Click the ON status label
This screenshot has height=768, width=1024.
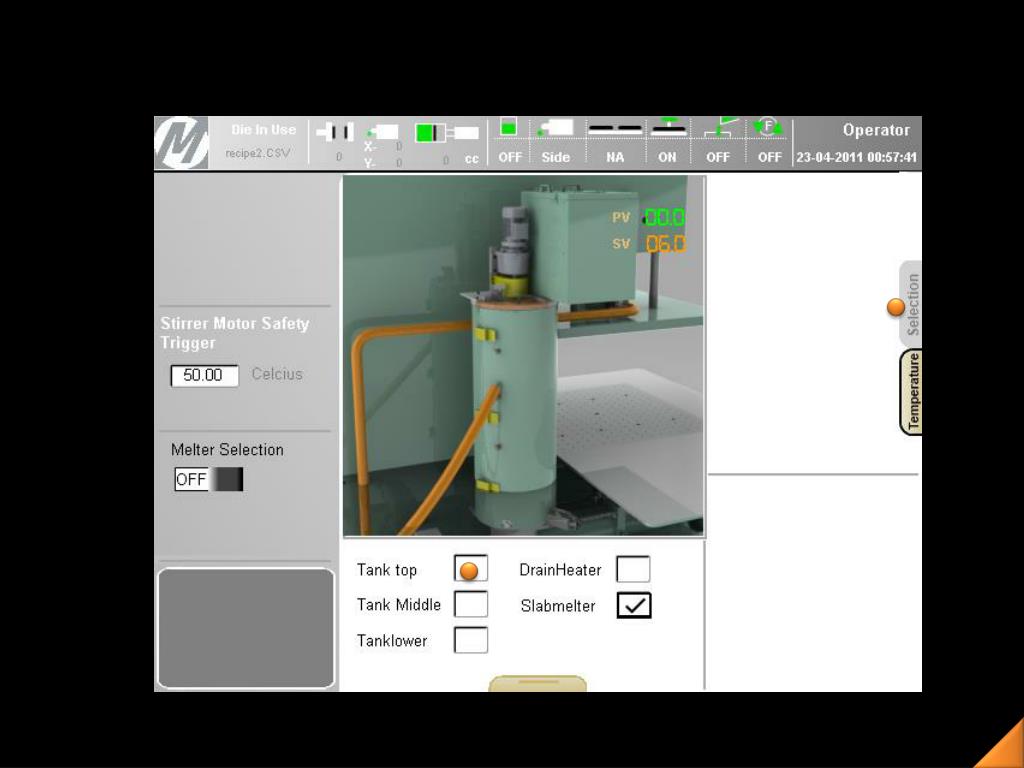667,157
